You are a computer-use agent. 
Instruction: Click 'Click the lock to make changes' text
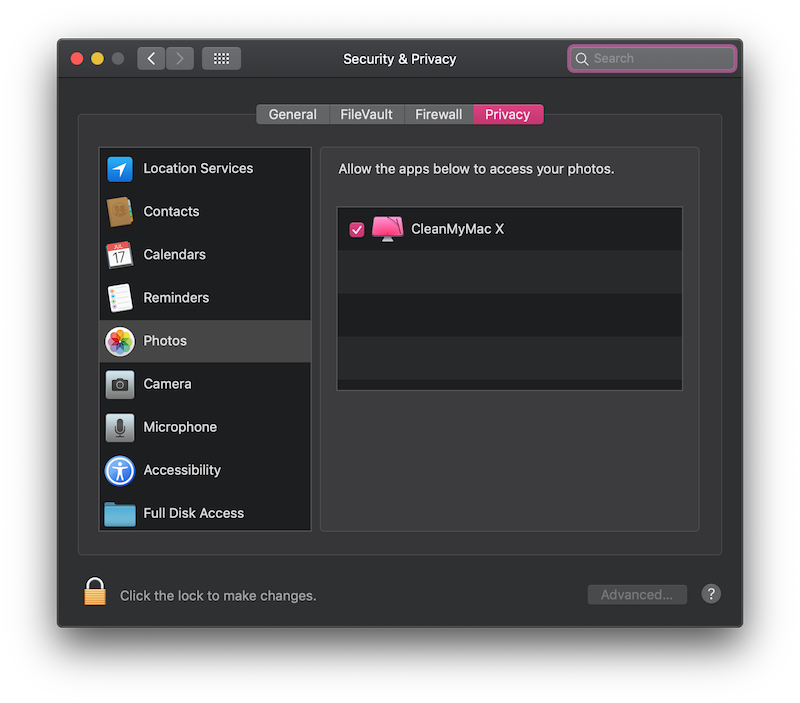(x=218, y=596)
